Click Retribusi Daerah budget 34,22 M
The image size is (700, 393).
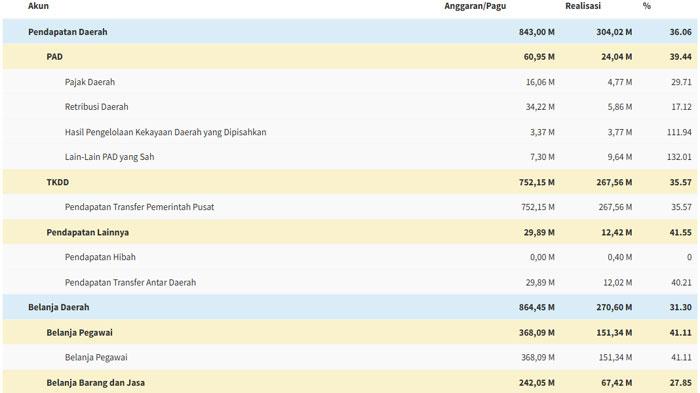pyautogui.click(x=540, y=107)
